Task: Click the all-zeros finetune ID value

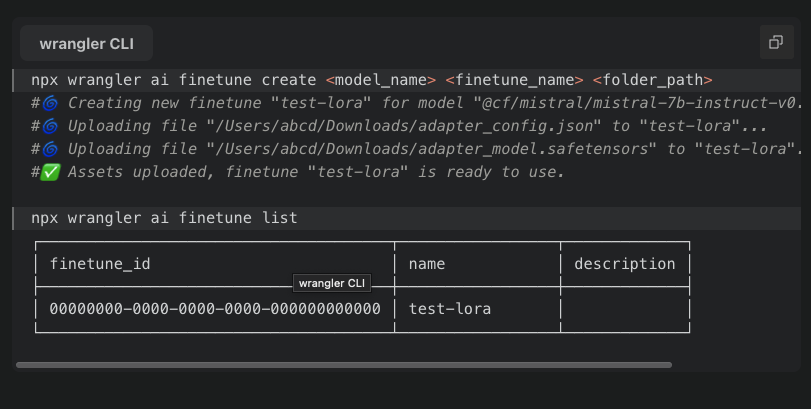Action: click(215, 309)
